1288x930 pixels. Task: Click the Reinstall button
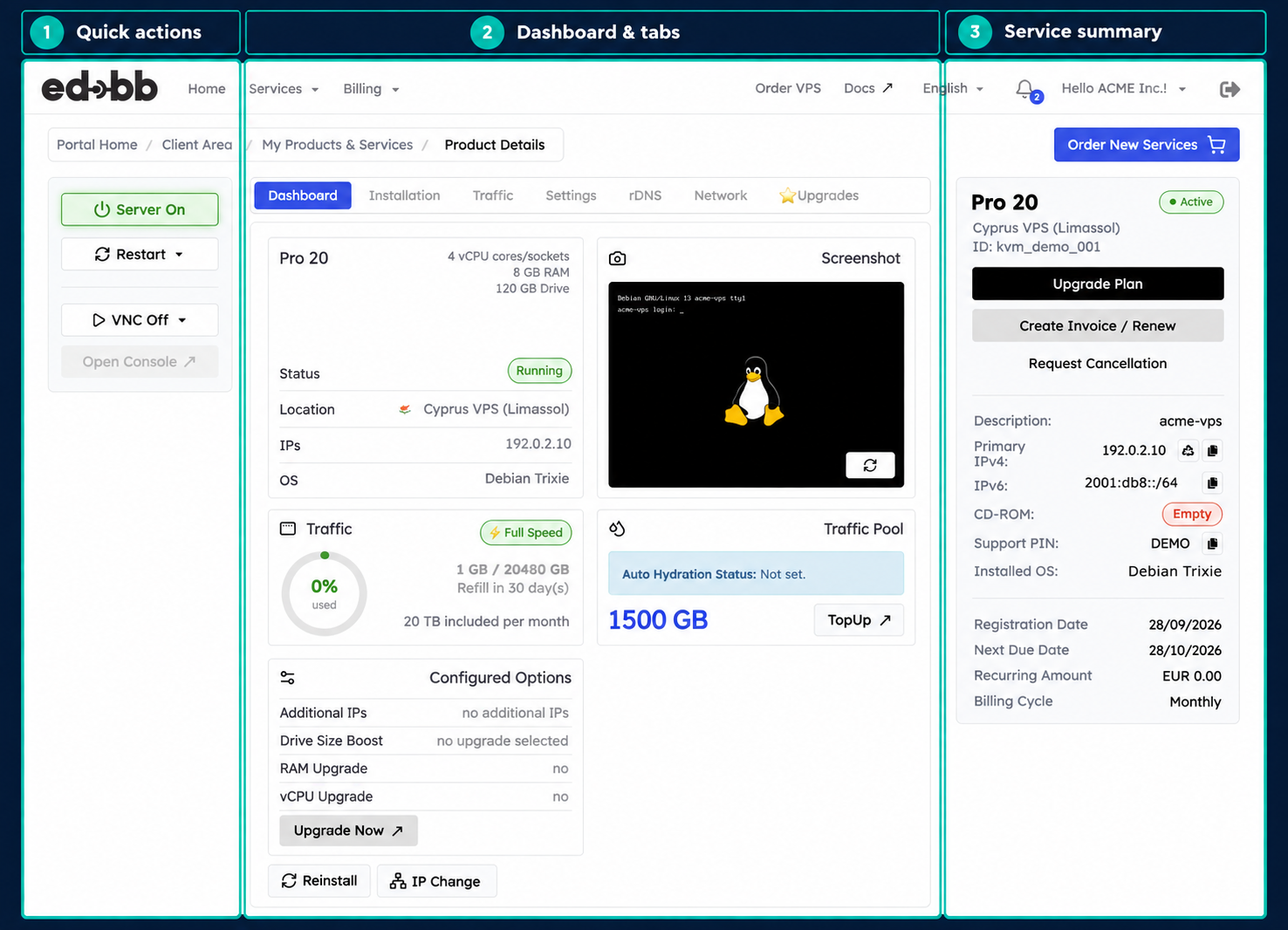point(319,881)
